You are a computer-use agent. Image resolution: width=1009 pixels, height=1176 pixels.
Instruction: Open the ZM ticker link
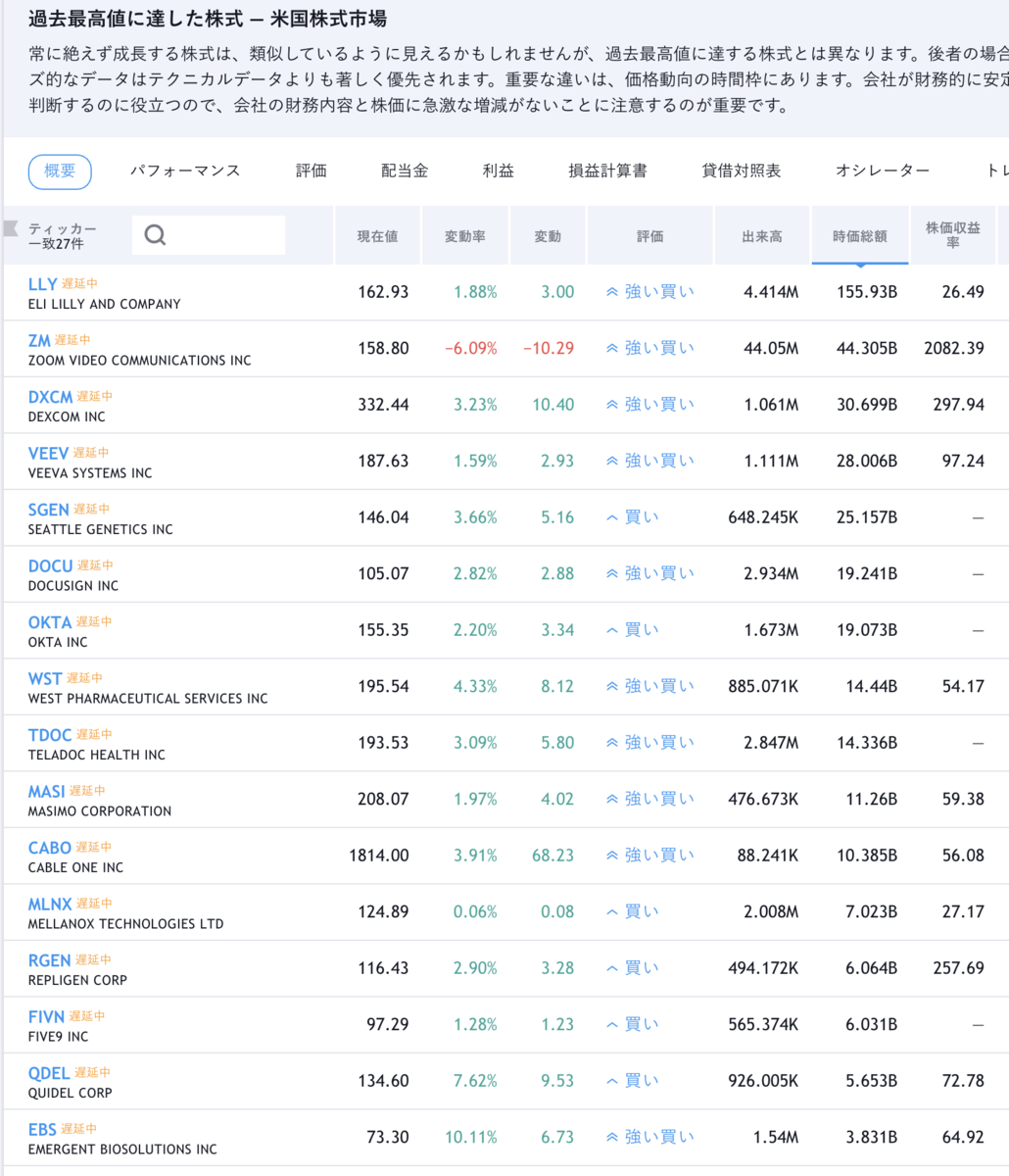click(39, 340)
